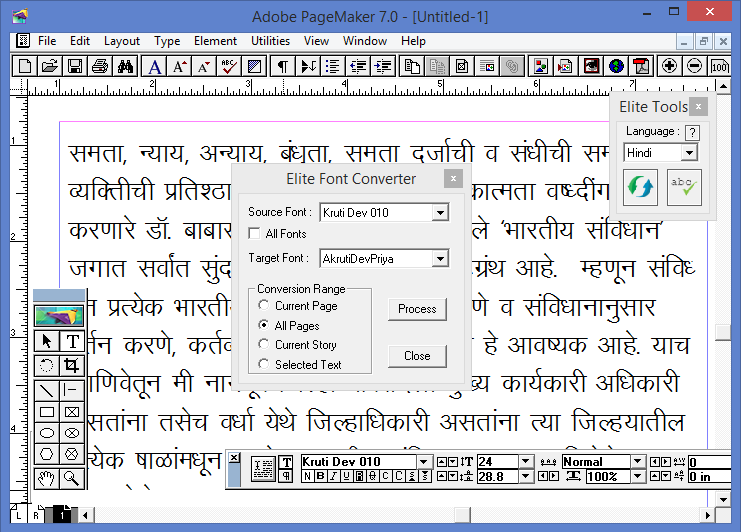Click the Picture Palette icon

[541, 67]
